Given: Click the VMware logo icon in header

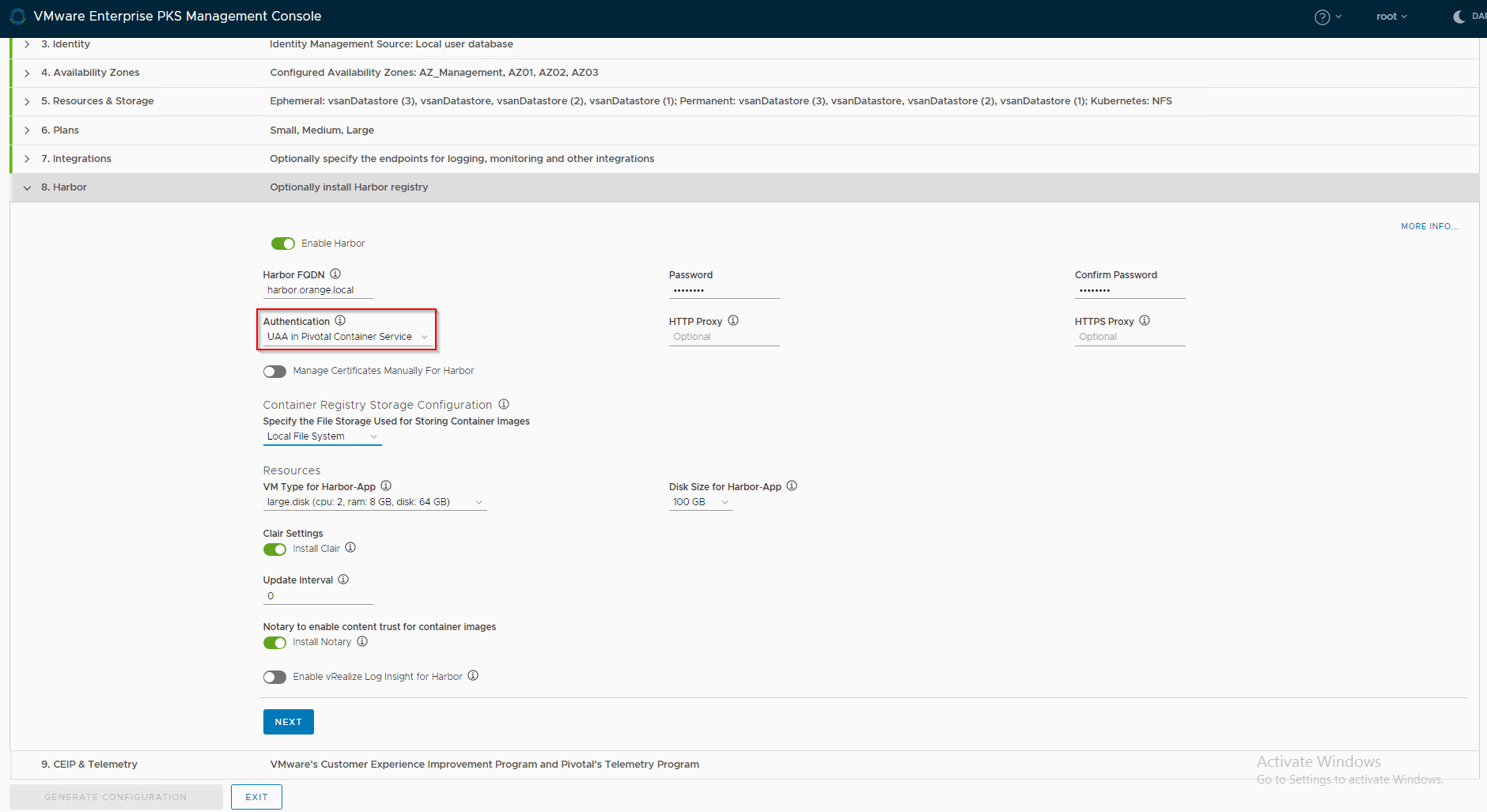Looking at the screenshot, I should (17, 17).
